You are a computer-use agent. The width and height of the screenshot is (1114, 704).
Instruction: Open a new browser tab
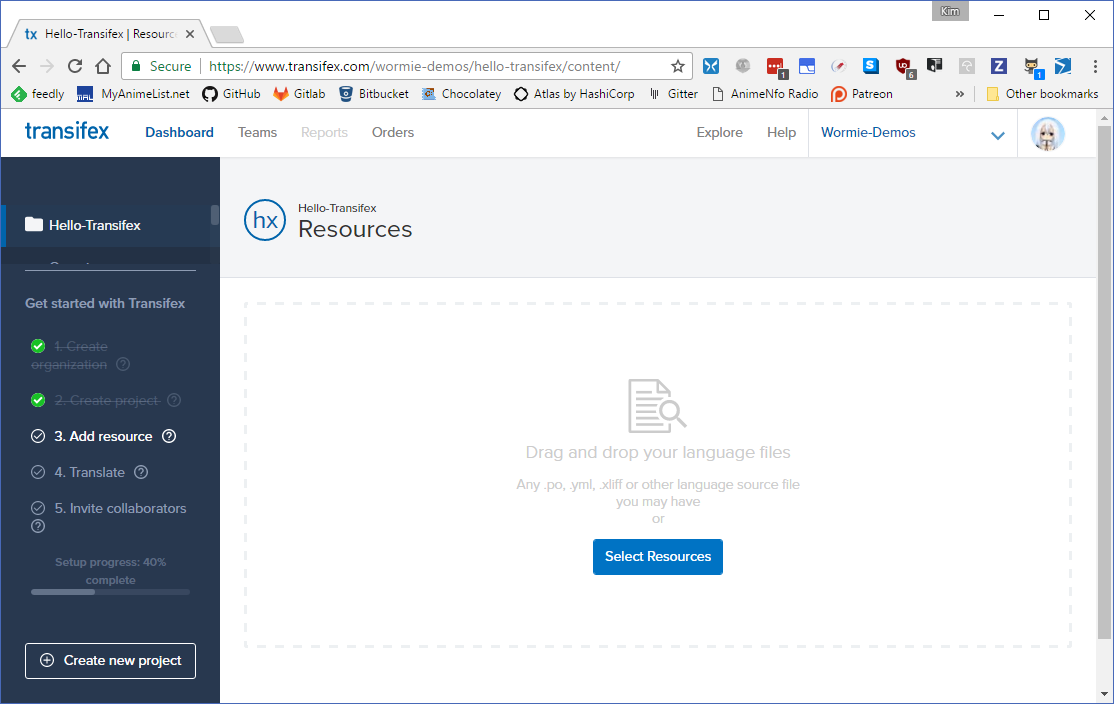pos(227,34)
